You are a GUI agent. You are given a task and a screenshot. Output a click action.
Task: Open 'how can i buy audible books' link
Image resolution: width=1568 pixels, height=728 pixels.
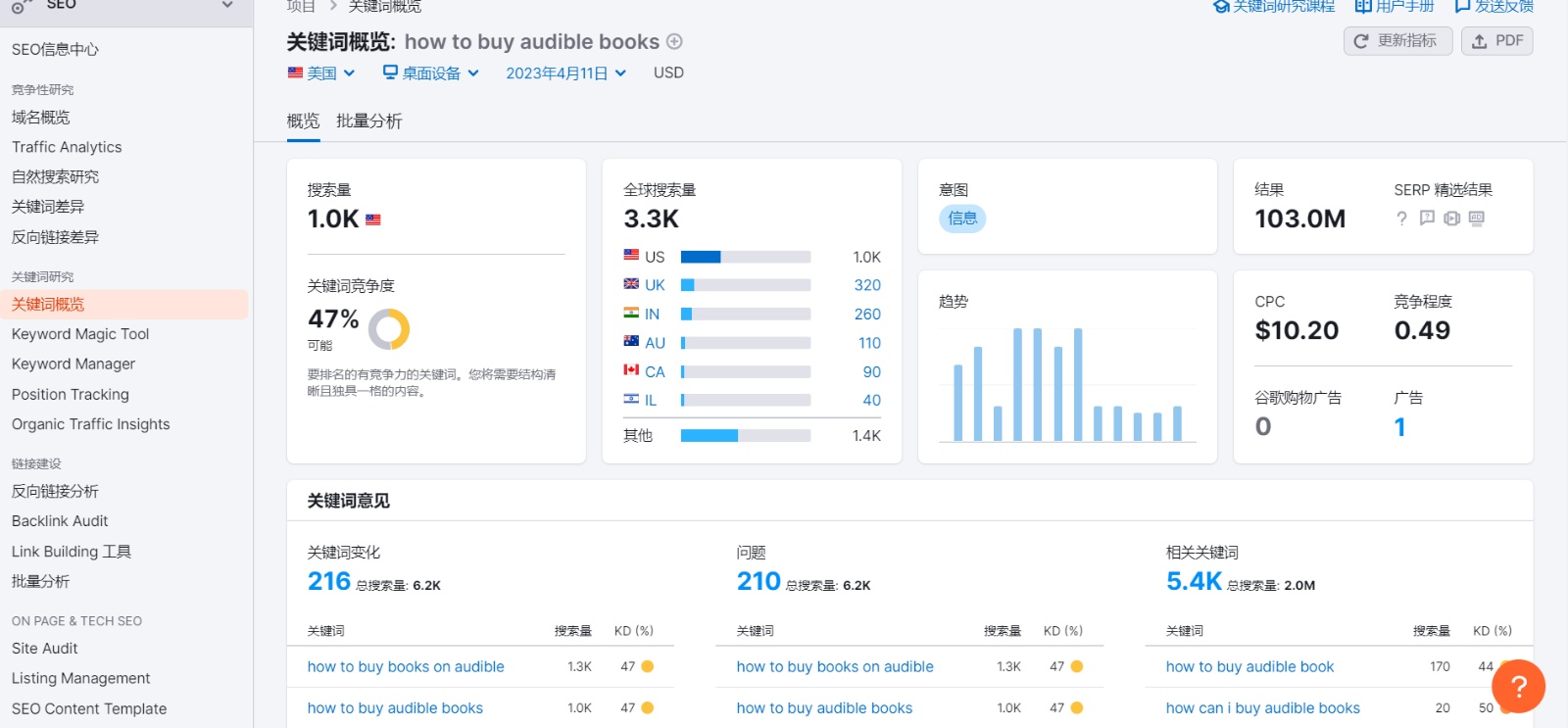click(1263, 707)
